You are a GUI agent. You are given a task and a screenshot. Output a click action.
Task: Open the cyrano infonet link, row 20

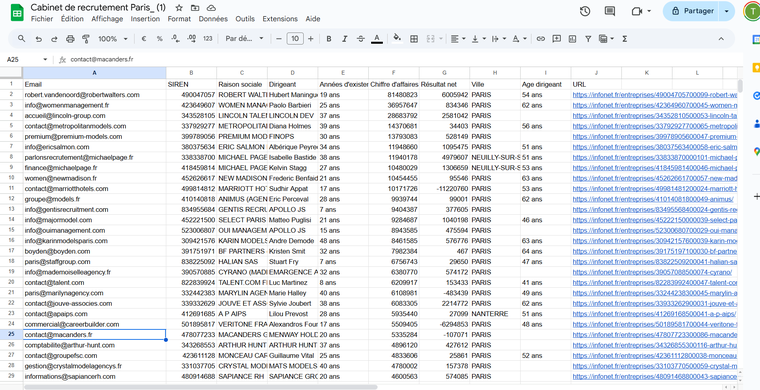(x=652, y=272)
